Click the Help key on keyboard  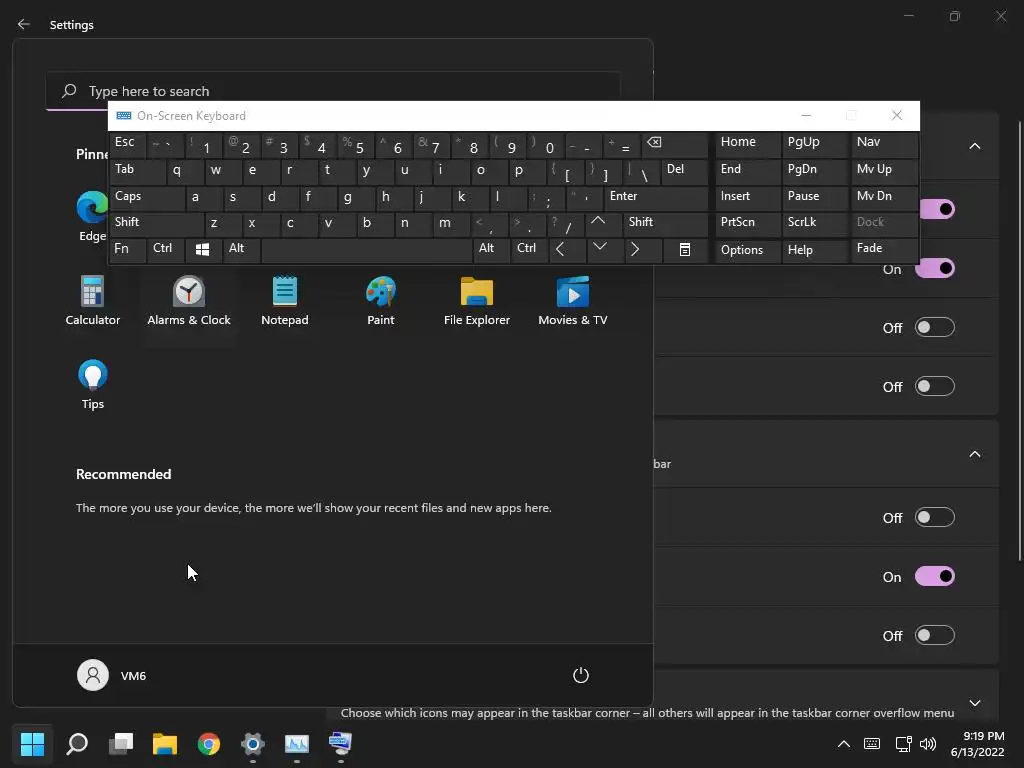(x=814, y=249)
